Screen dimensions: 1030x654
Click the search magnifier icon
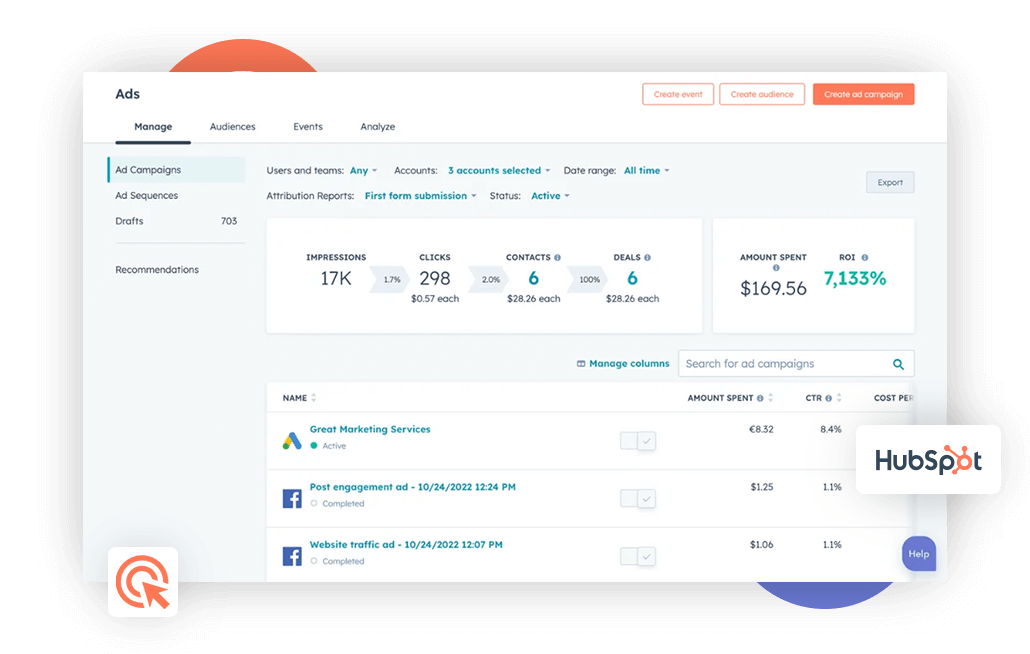click(x=898, y=364)
